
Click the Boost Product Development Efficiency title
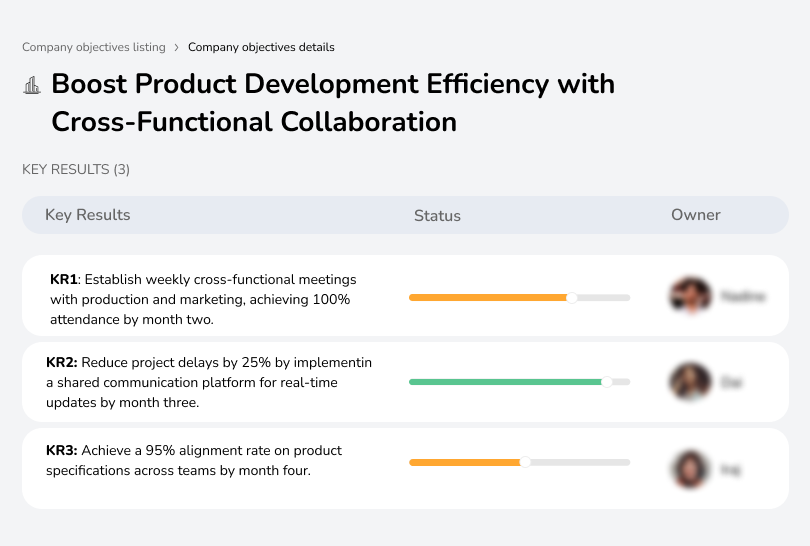coord(333,102)
